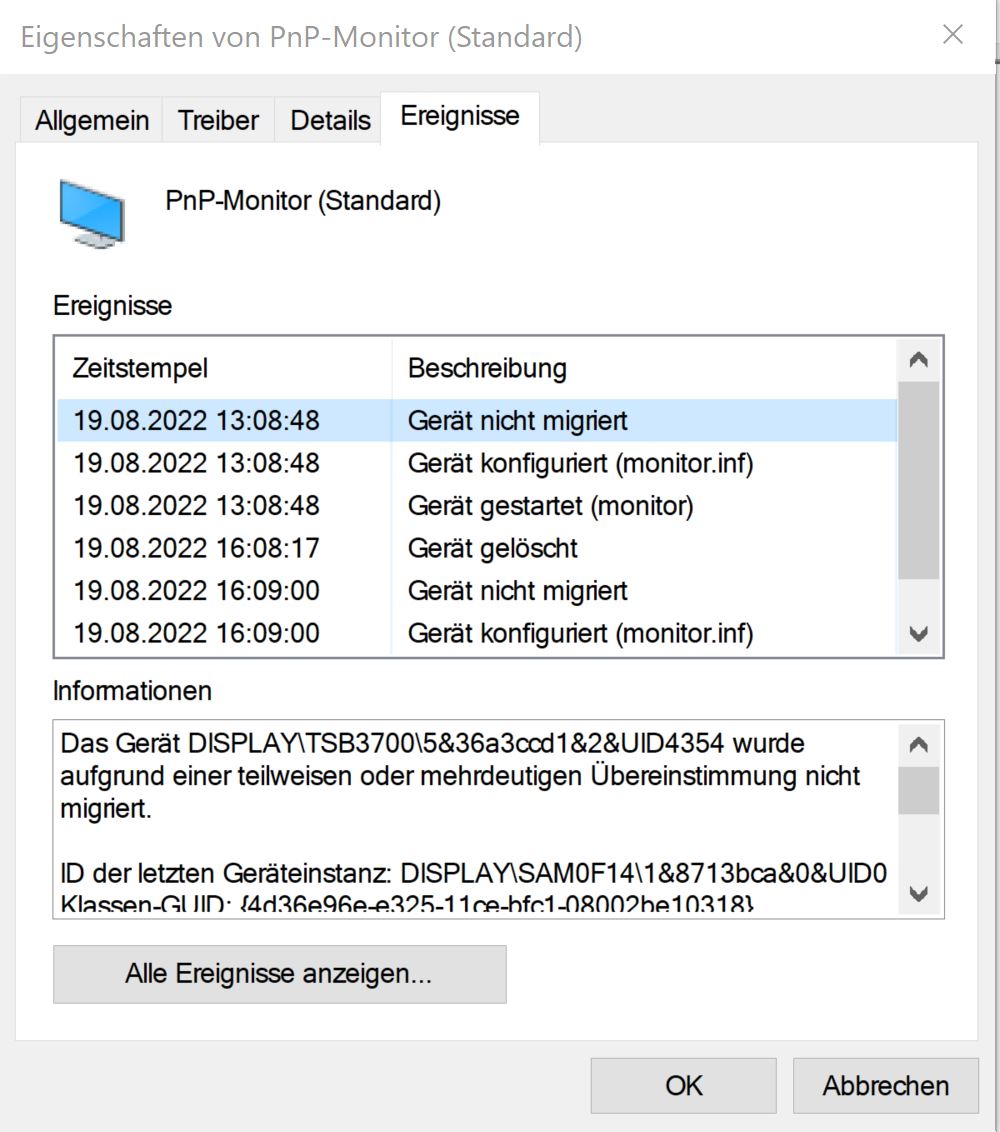The image size is (1000, 1132).
Task: Click the events list scroll-down arrow
Action: point(918,634)
